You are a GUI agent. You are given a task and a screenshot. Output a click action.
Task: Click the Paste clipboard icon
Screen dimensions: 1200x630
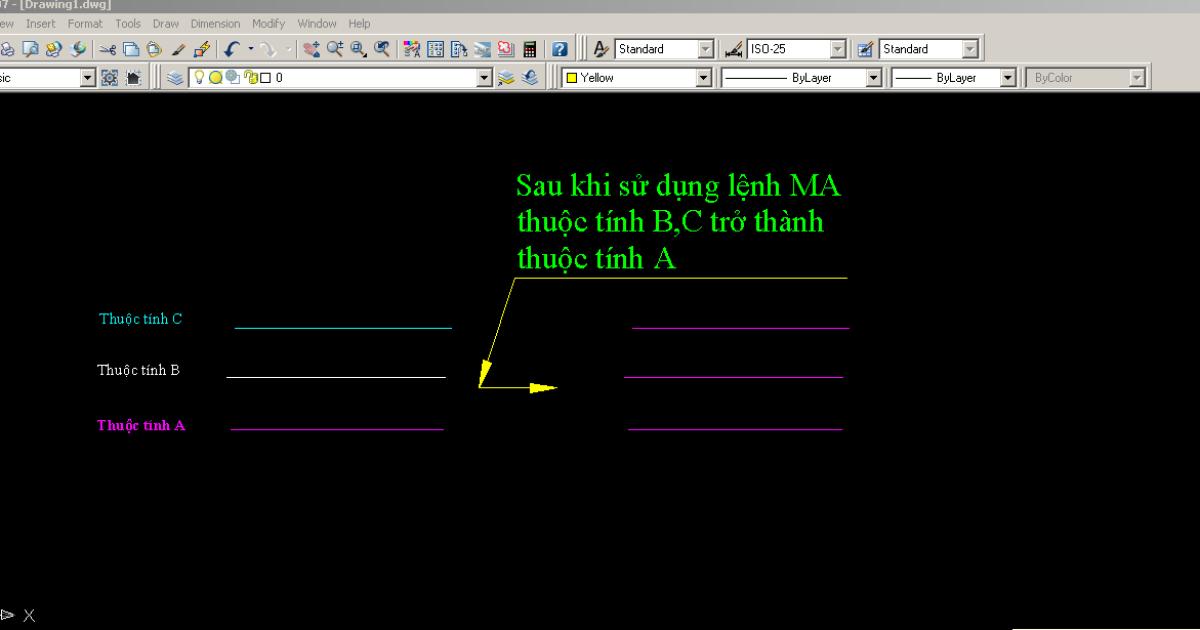click(x=154, y=48)
